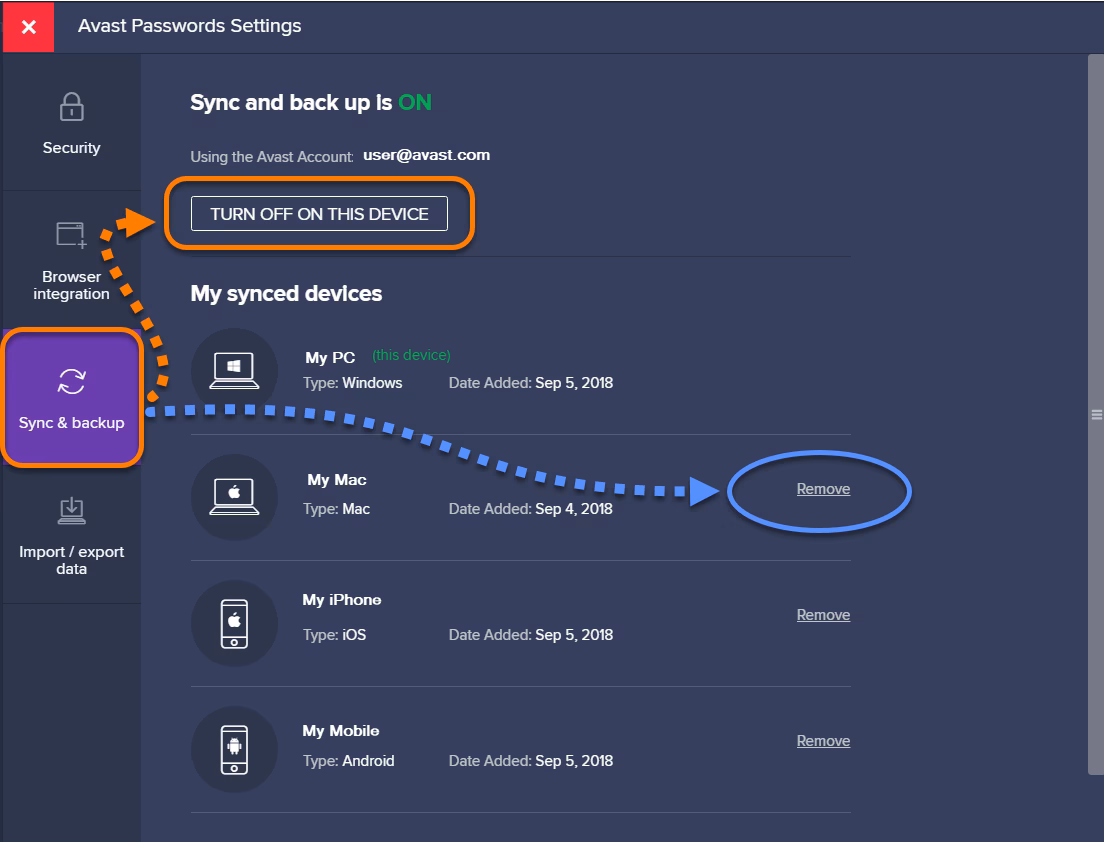Click the Windows laptop icon for My PC

234,371
